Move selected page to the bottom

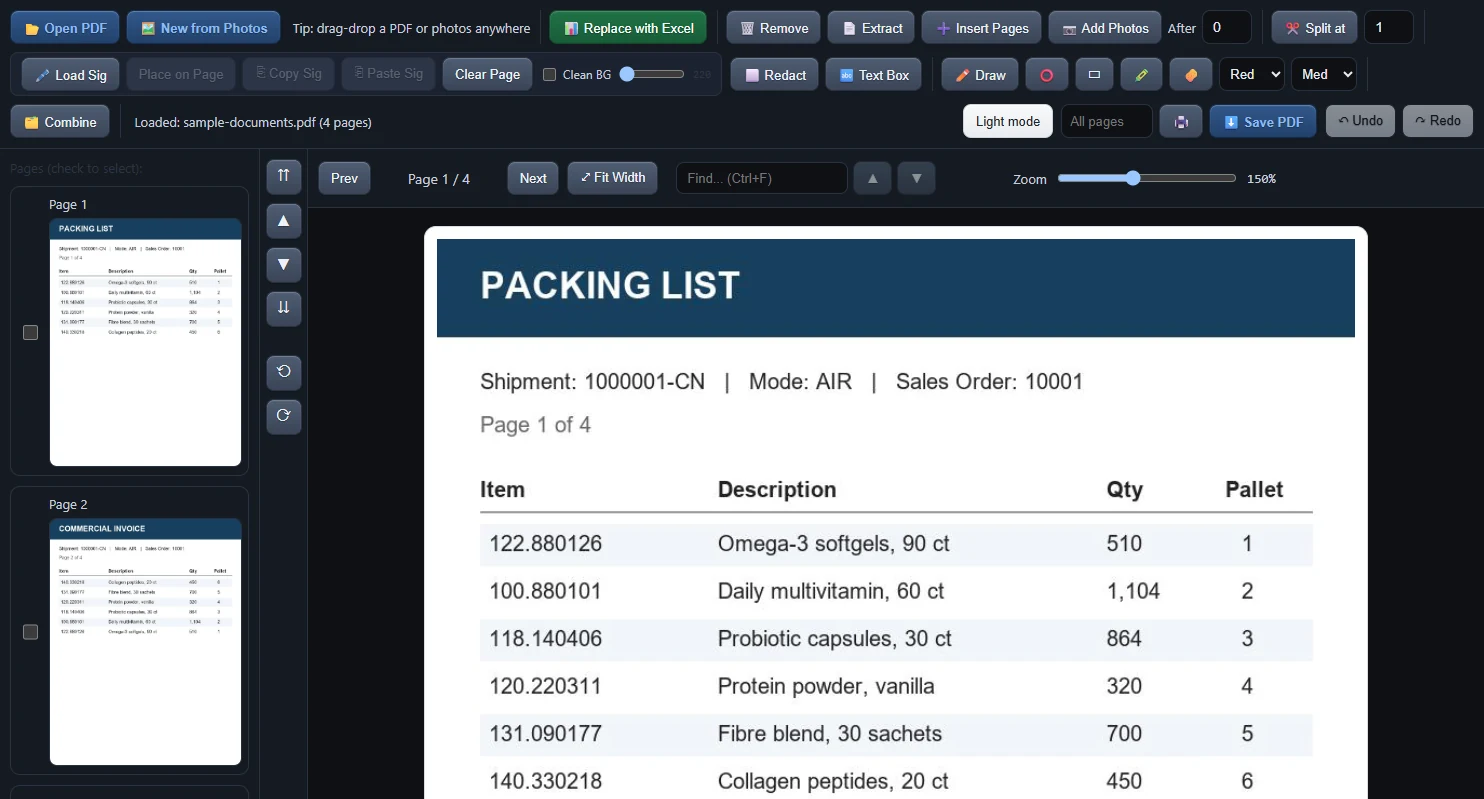(284, 308)
